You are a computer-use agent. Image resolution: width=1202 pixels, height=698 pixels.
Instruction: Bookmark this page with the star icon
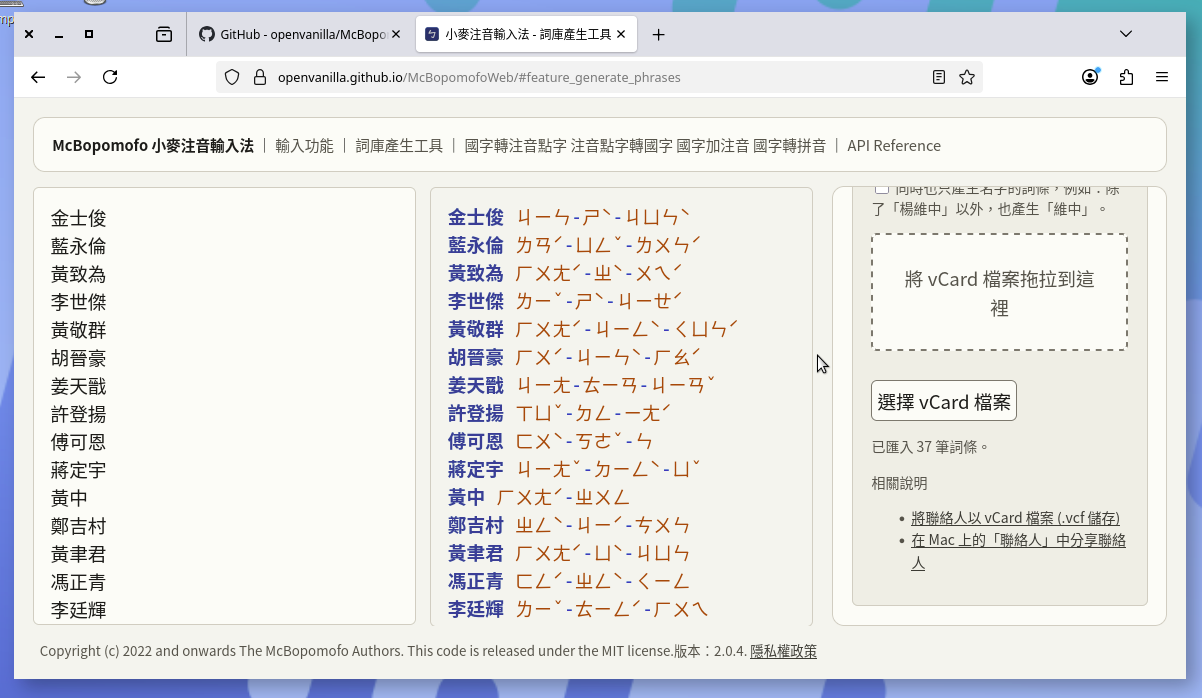point(967,77)
